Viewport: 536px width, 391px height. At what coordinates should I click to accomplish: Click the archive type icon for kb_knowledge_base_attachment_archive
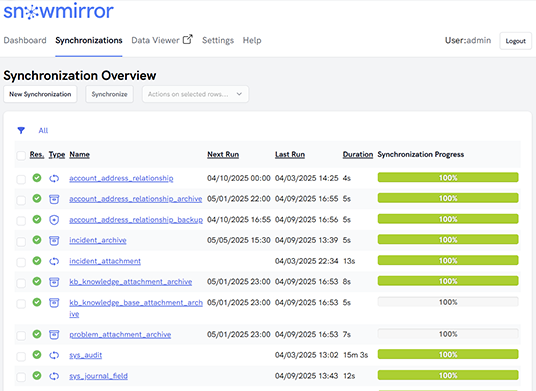[54, 303]
